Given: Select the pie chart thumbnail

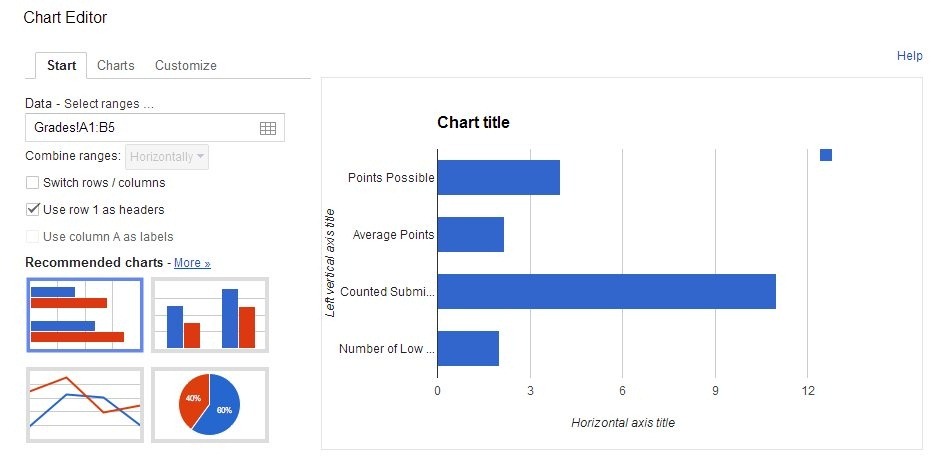Looking at the screenshot, I should 210,404.
